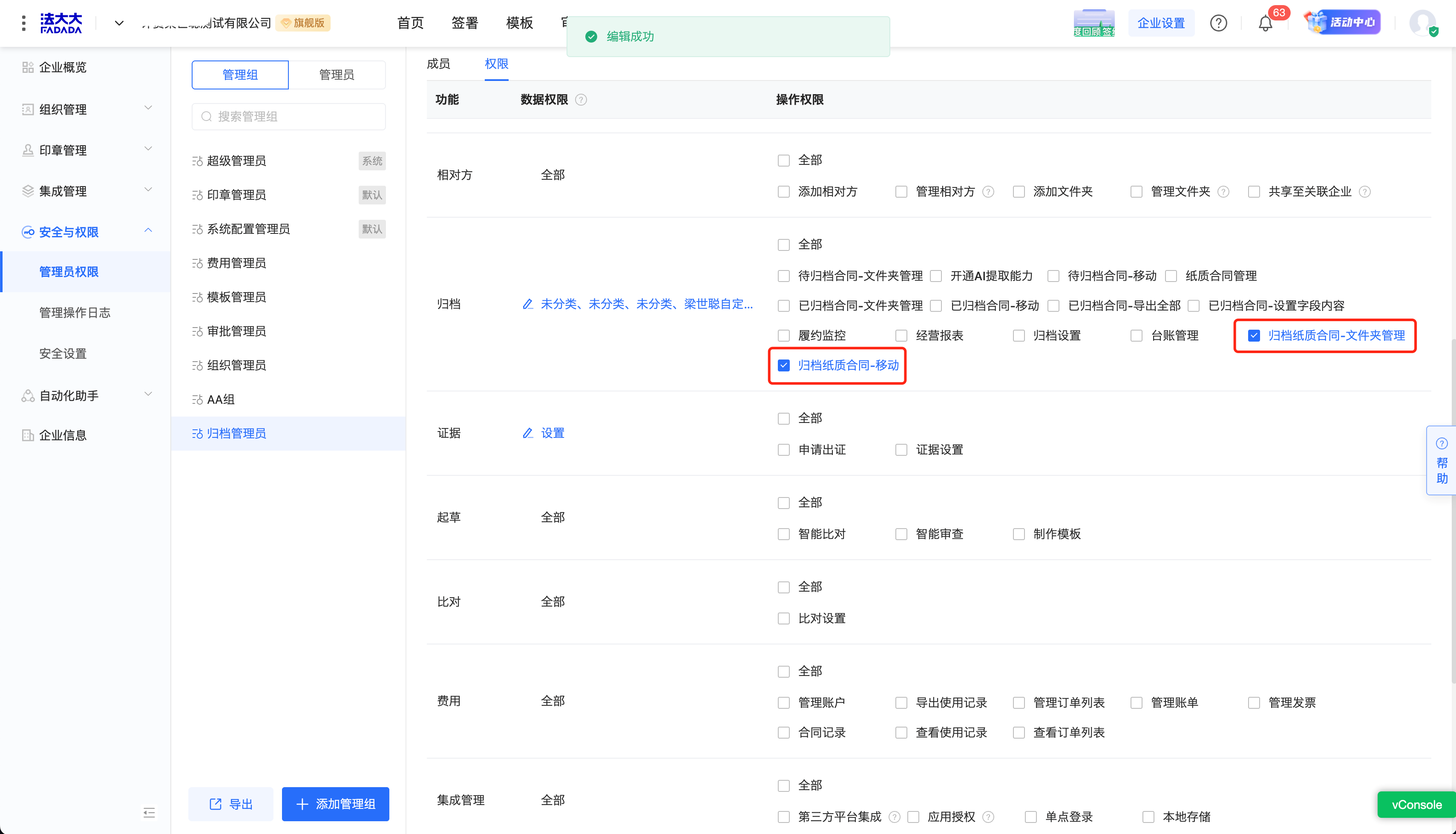This screenshot has width=1456, height=834.
Task: Switch to the 管理员 tab
Action: [336, 75]
